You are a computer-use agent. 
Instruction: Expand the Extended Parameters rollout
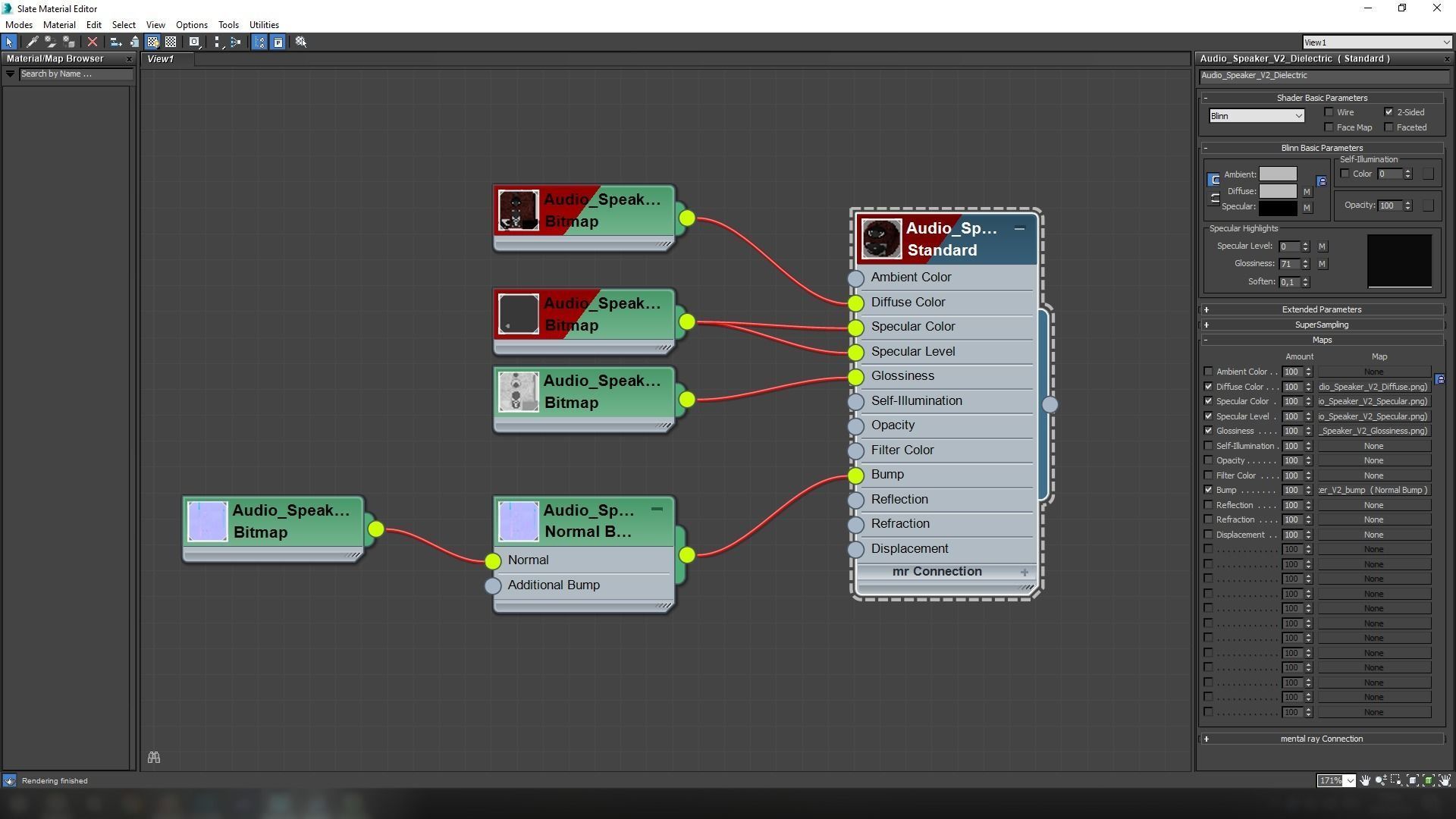[1321, 309]
